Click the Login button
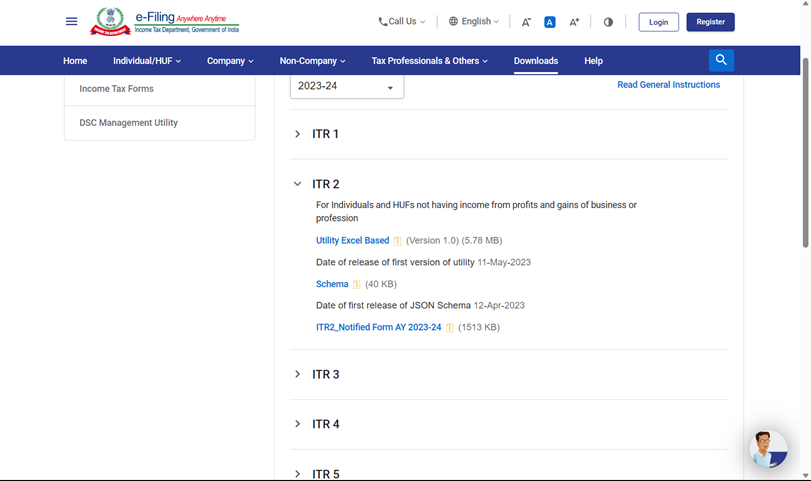Viewport: 811px width, 481px height. [x=658, y=22]
